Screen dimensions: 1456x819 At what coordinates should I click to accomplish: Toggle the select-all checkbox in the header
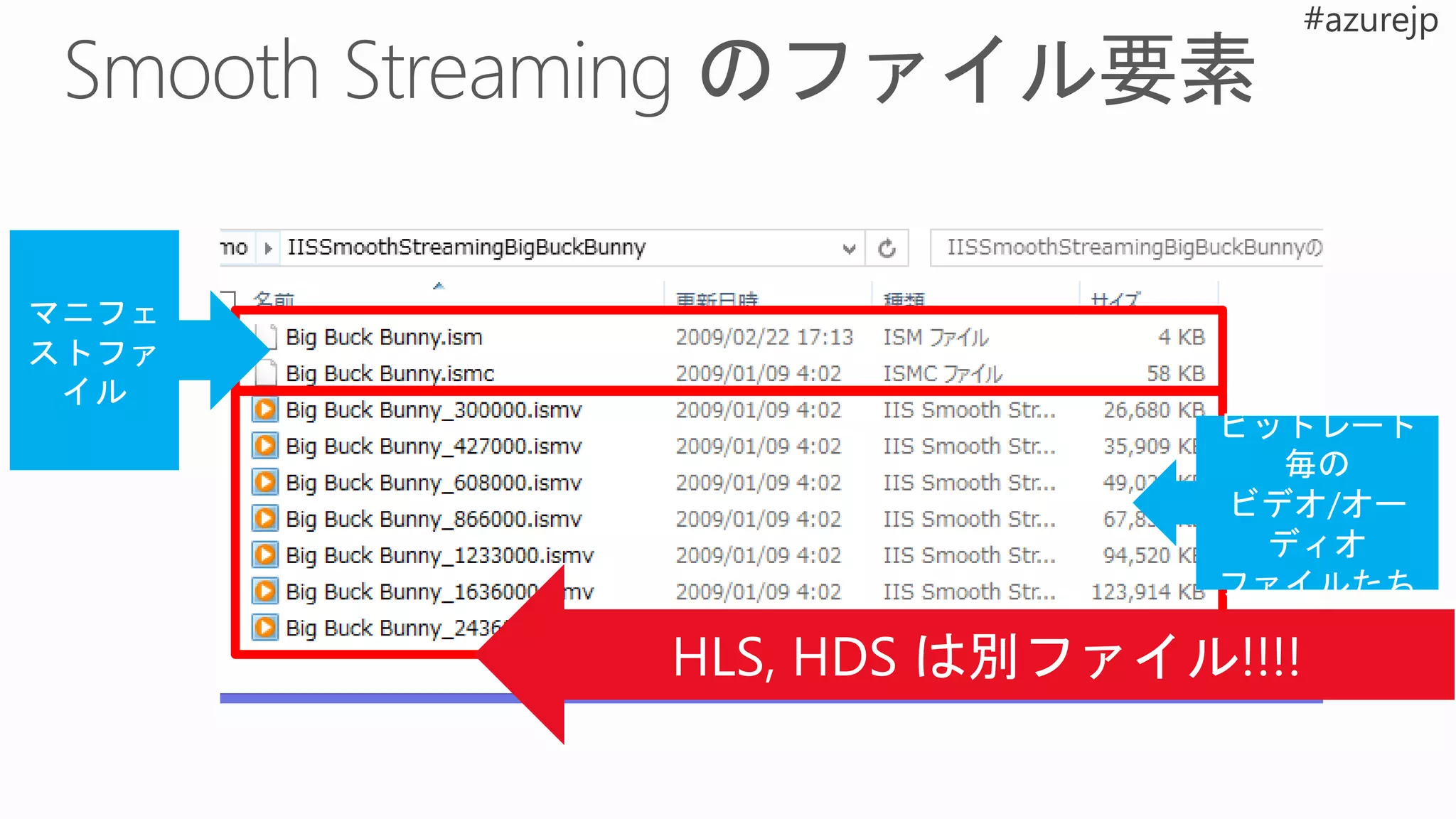228,299
